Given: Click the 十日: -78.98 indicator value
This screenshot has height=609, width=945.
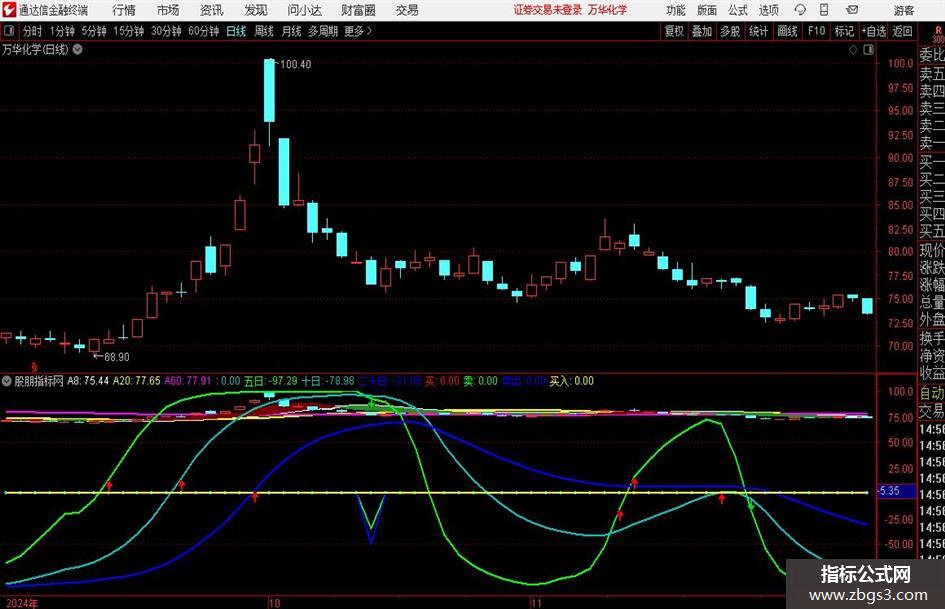Looking at the screenshot, I should click(x=328, y=381).
